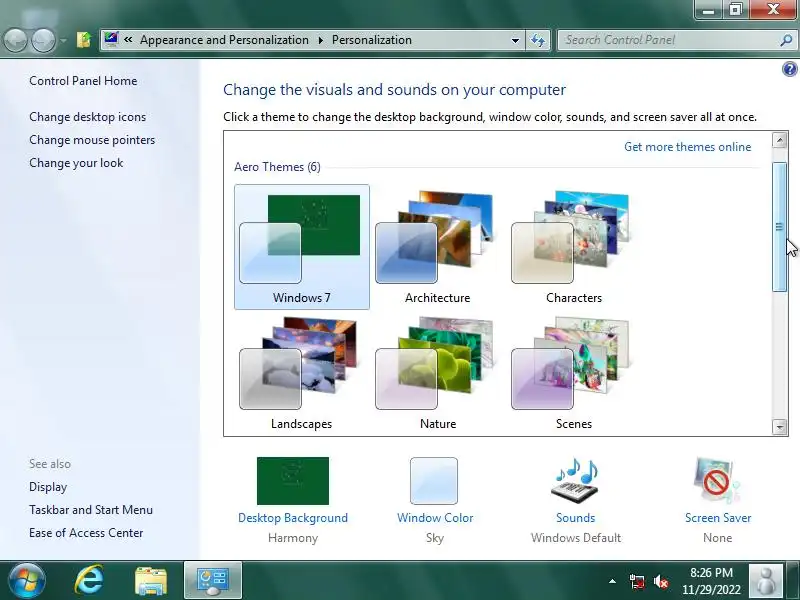Click the Control Panel icon in address bar
The width and height of the screenshot is (800, 600).
click(x=111, y=39)
